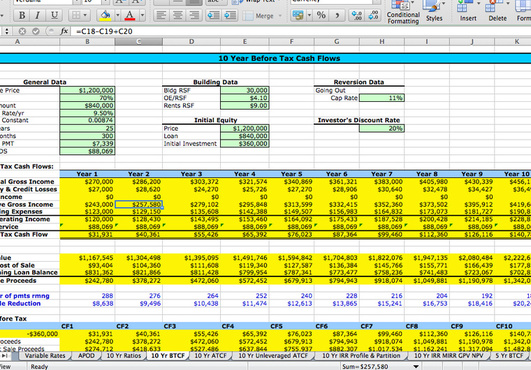Click 0.00874 constant cell

87,120
